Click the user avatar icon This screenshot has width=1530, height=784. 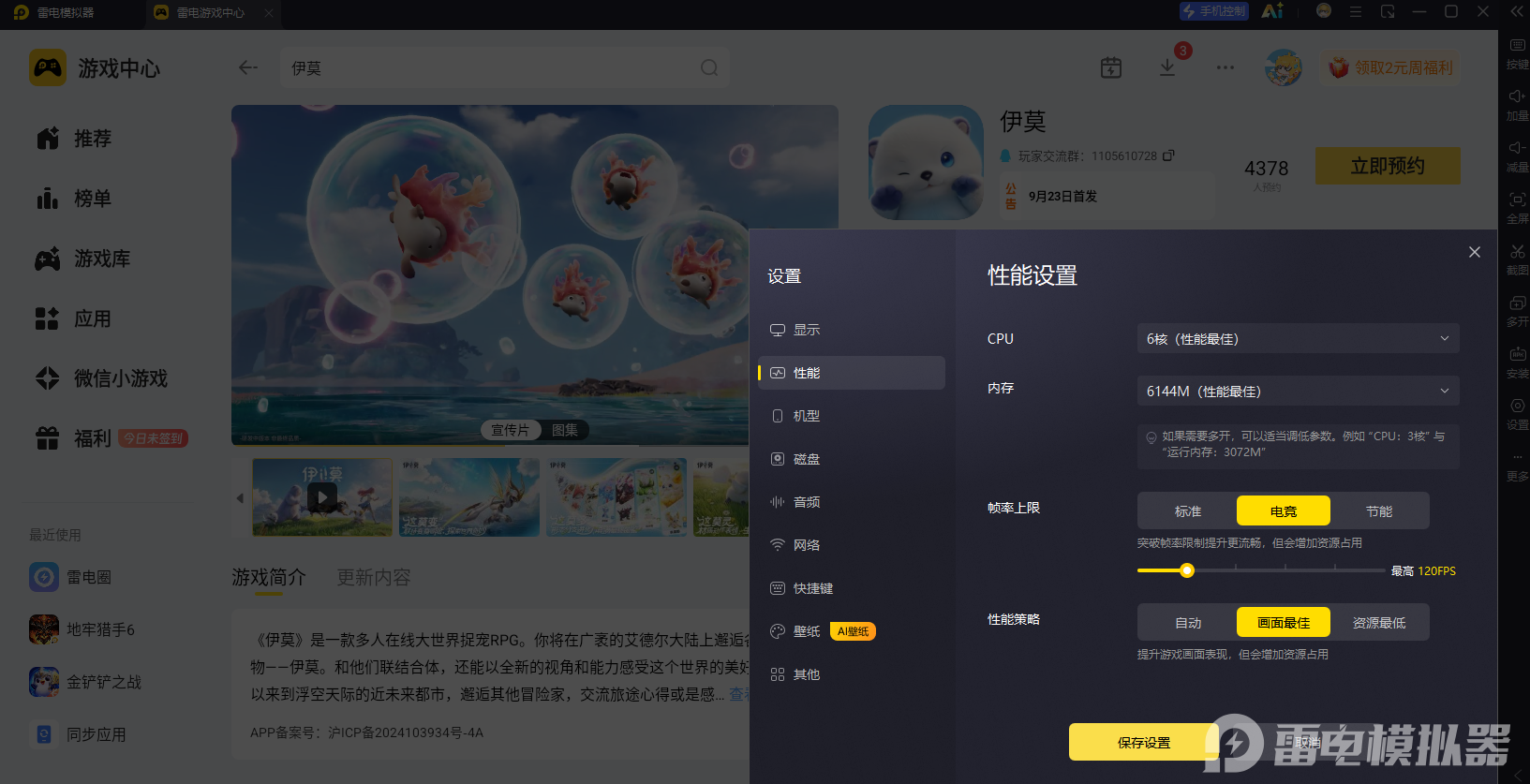tap(1284, 67)
